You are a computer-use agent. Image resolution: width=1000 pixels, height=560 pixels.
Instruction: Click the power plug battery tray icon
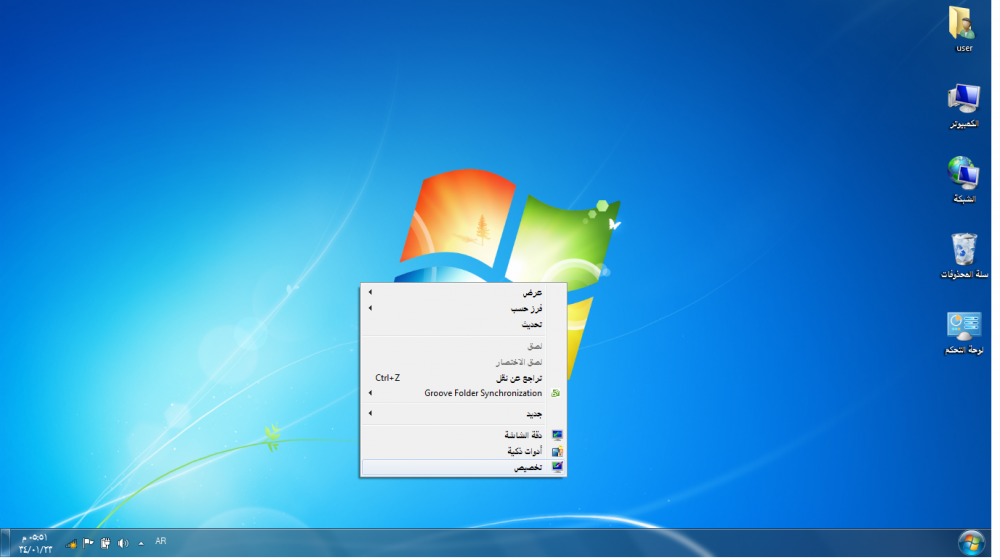click(105, 543)
